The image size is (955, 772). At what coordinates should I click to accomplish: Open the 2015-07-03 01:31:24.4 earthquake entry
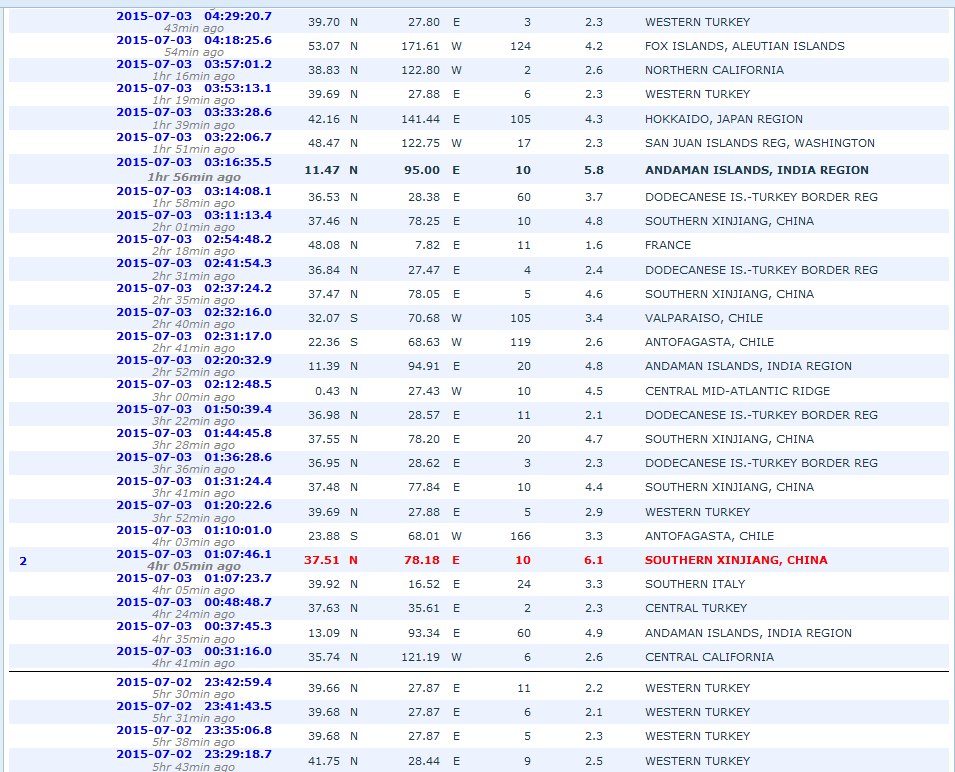point(194,482)
